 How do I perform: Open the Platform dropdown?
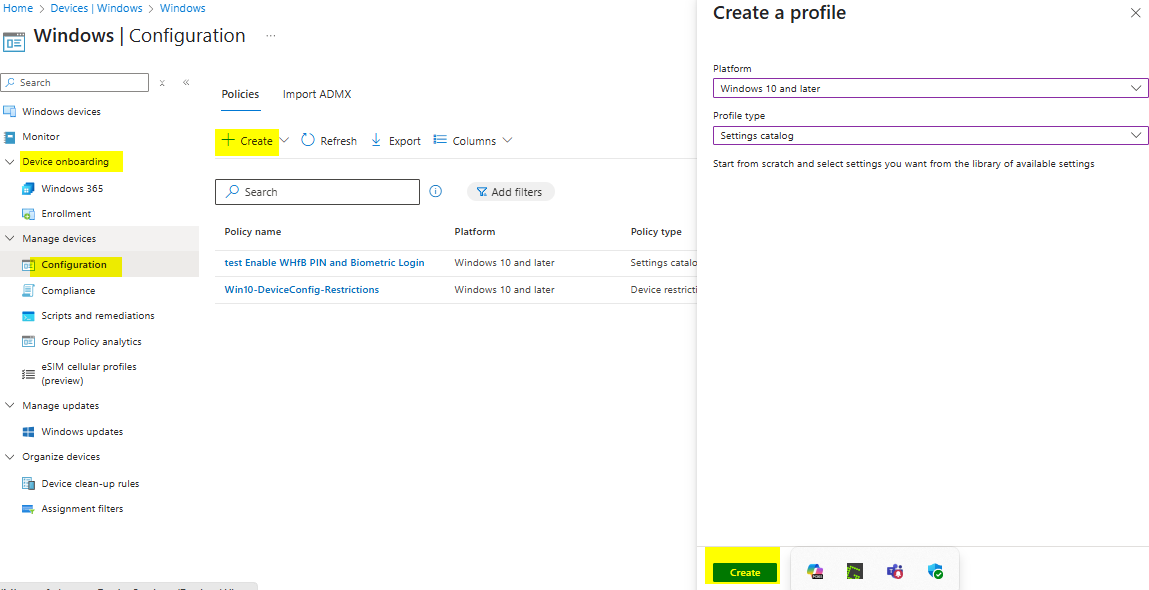click(931, 88)
